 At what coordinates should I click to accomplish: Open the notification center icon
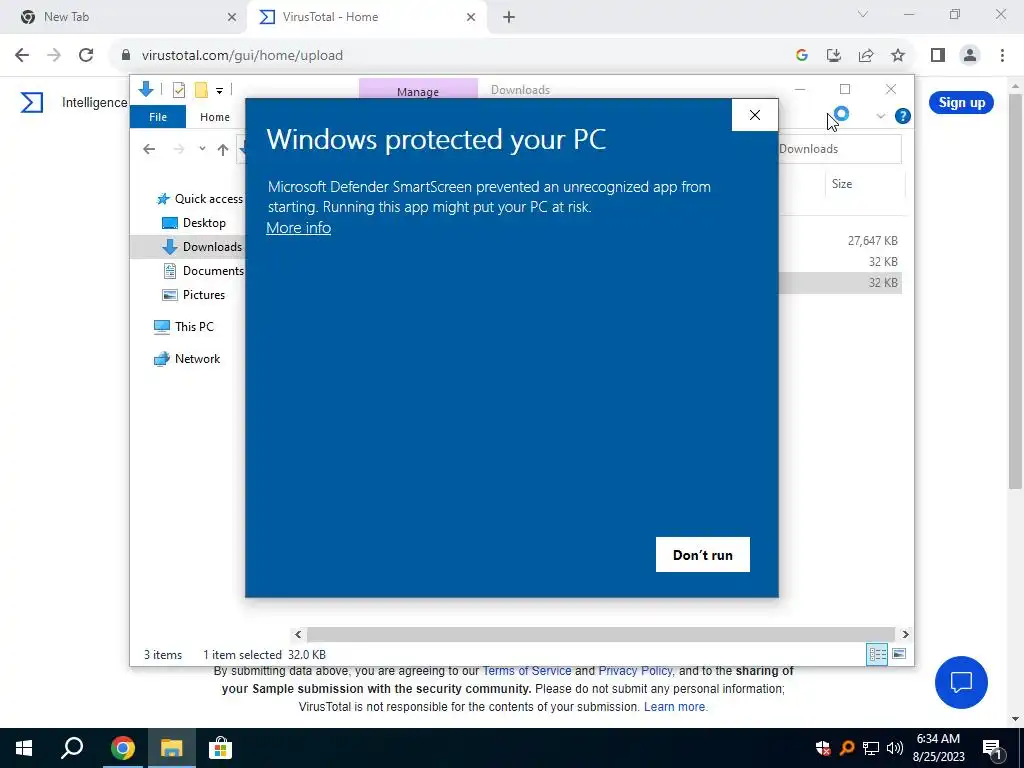click(x=992, y=748)
